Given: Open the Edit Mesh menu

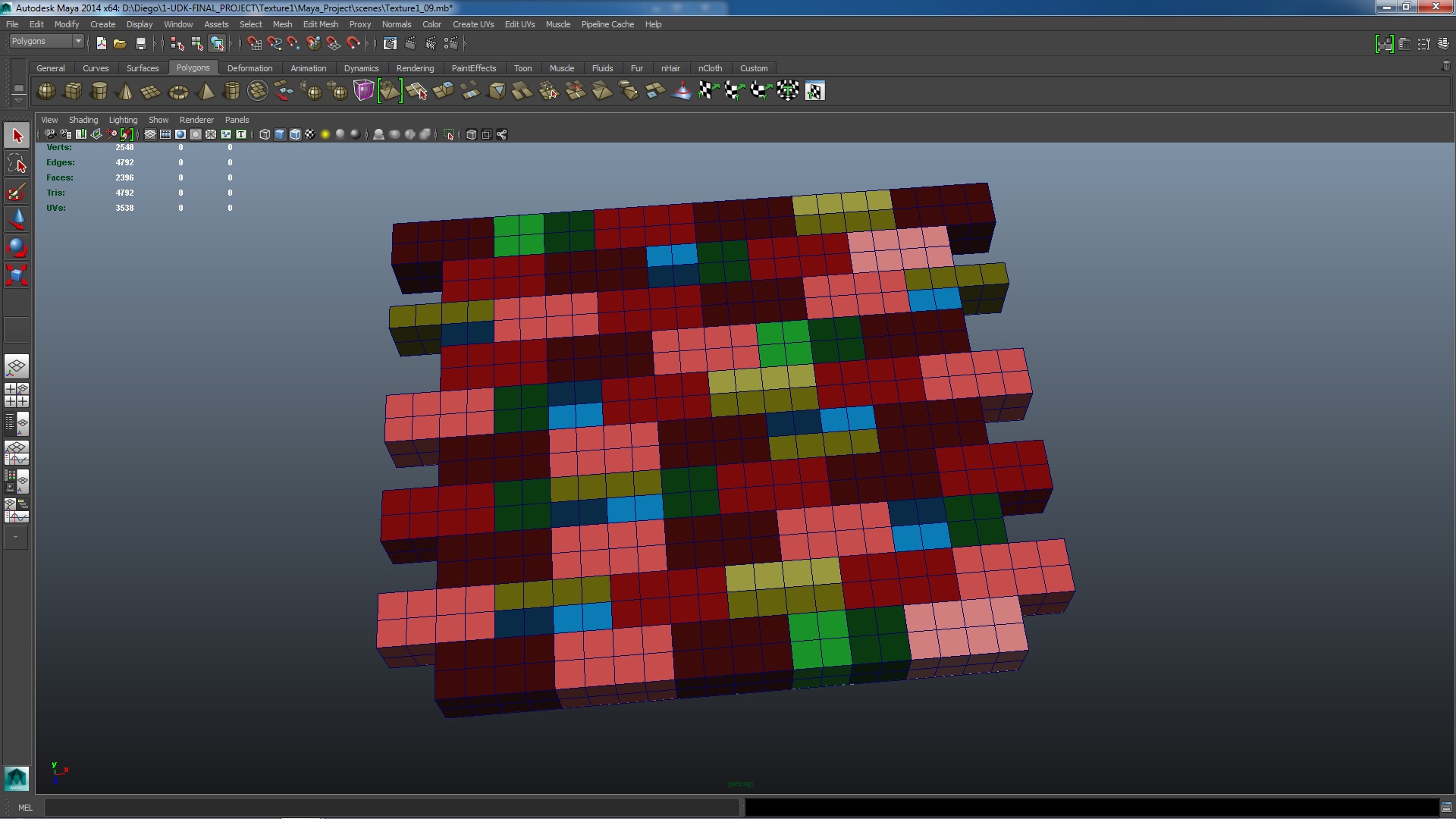Looking at the screenshot, I should (320, 24).
